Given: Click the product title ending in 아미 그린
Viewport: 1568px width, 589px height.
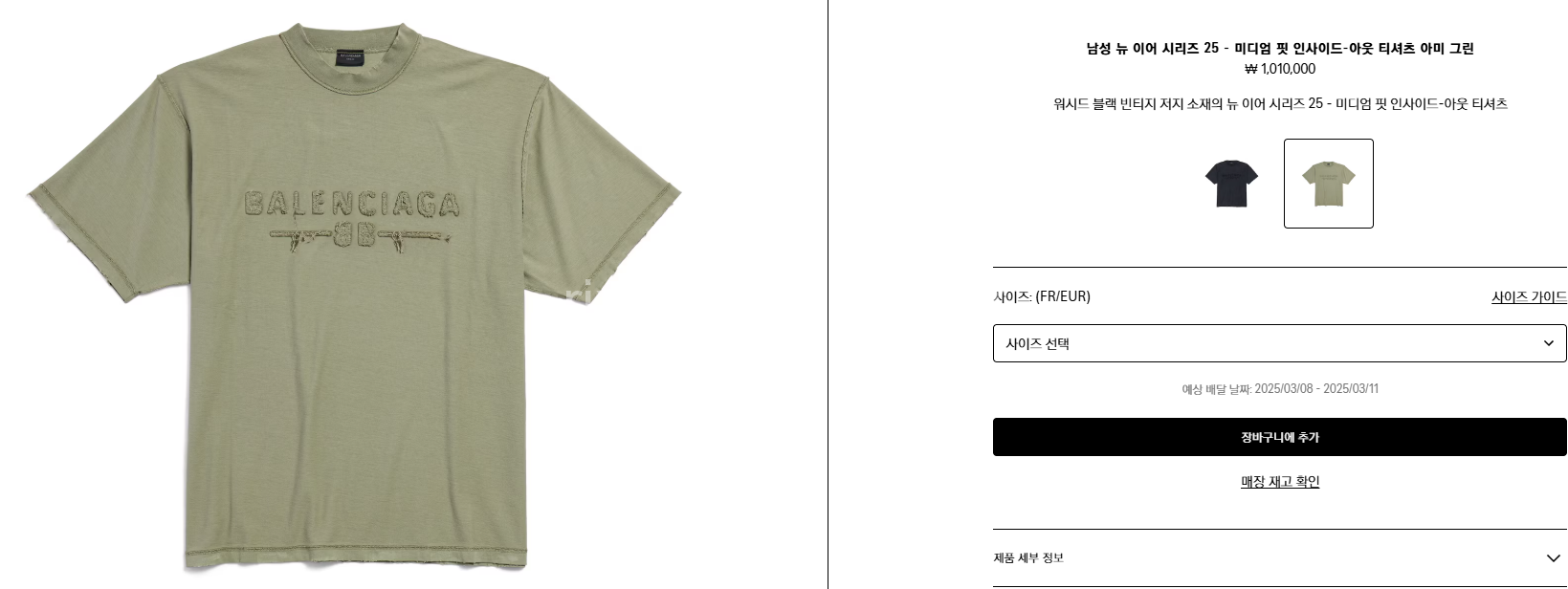Looking at the screenshot, I should click(x=1280, y=48).
